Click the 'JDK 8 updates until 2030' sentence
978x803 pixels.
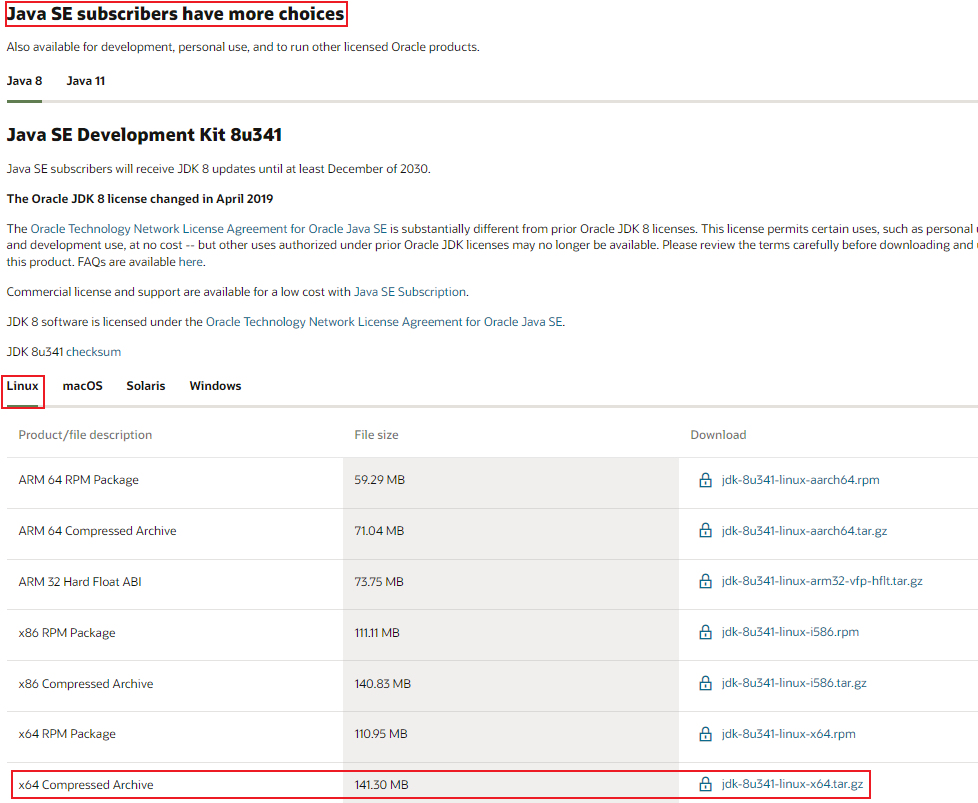218,169
